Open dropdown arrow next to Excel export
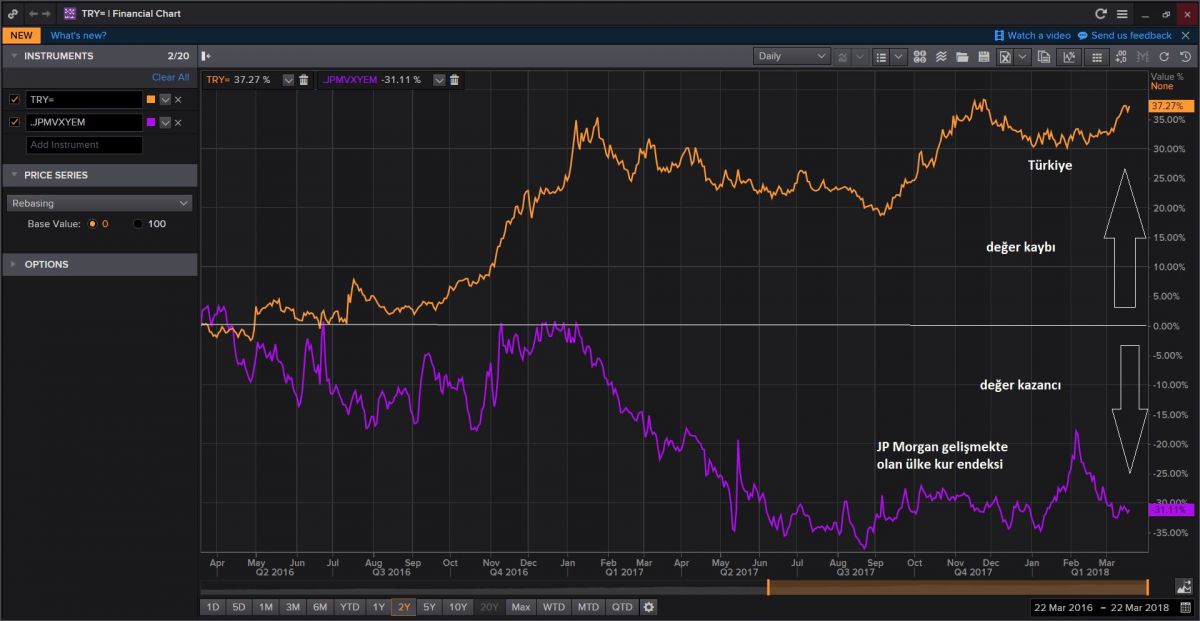Image resolution: width=1200 pixels, height=621 pixels. point(1022,56)
